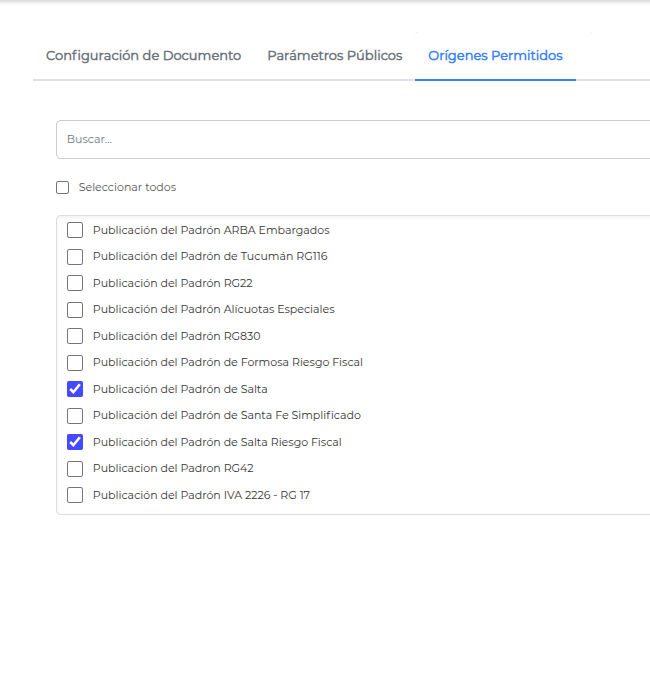
Task: Click the Seleccionar todos label text
Action: tap(127, 187)
